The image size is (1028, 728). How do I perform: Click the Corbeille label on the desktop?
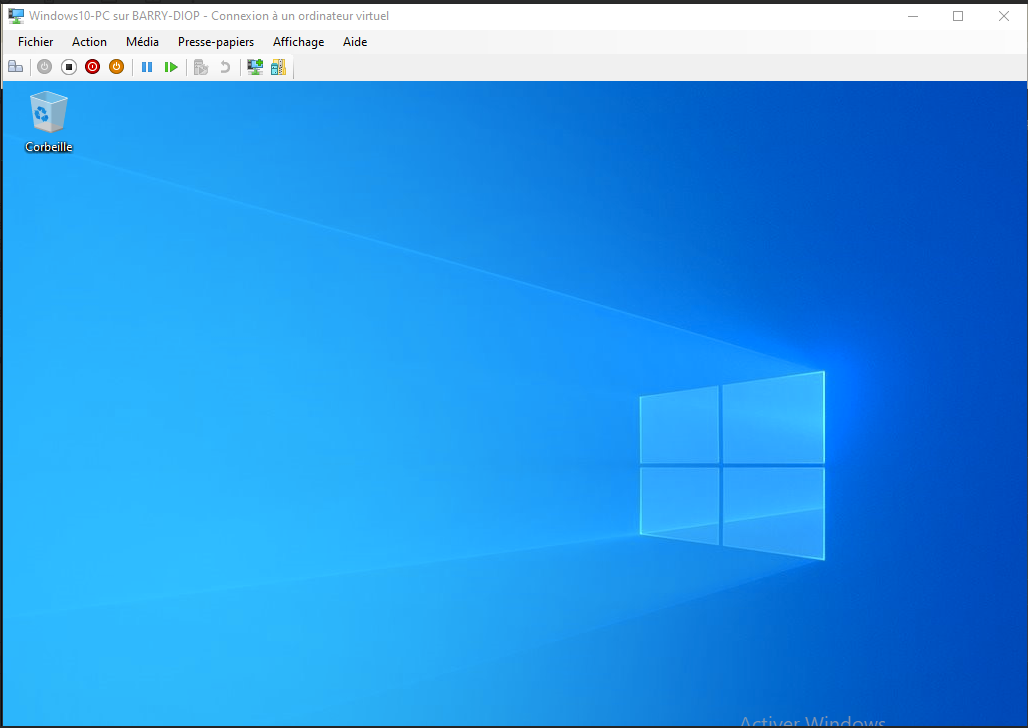[x=49, y=147]
